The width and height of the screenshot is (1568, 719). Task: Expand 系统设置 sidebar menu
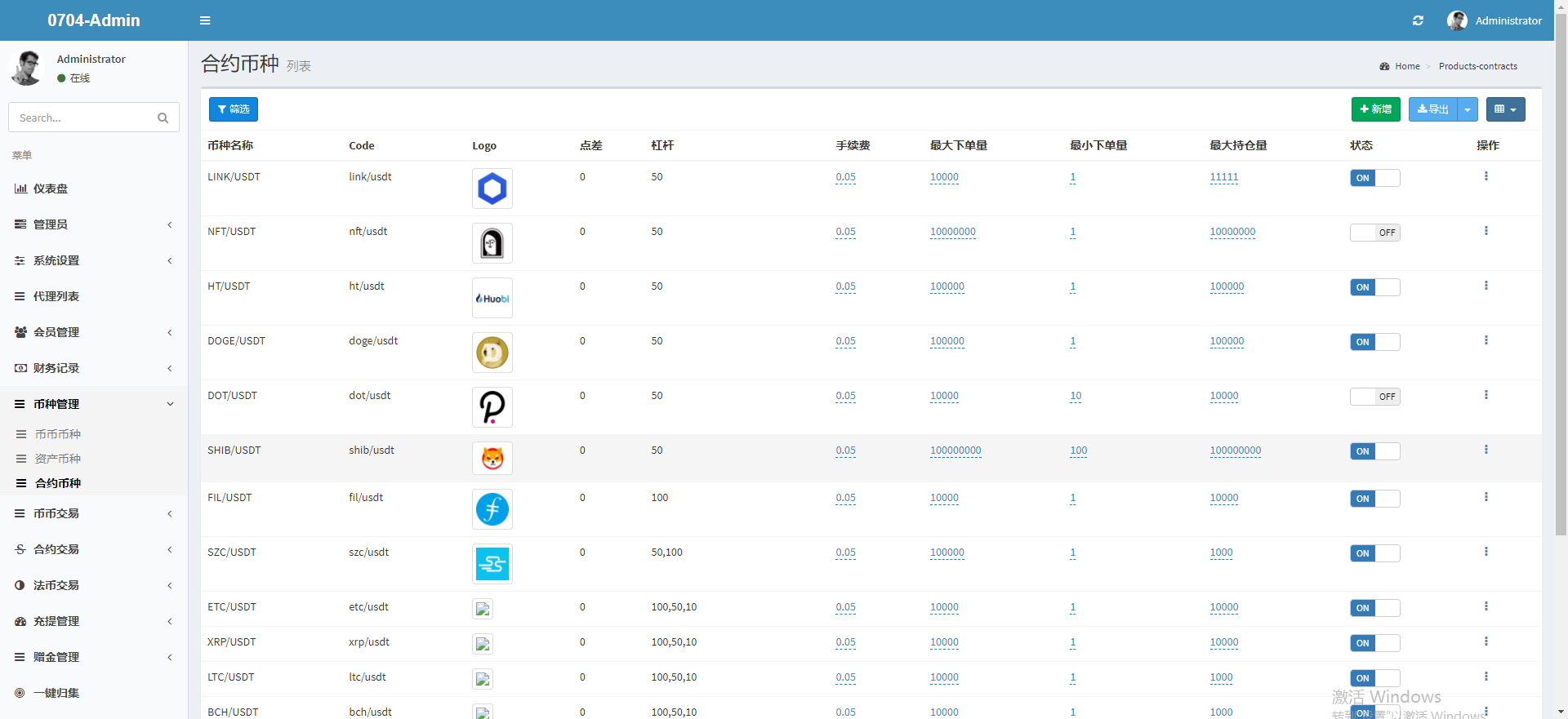click(94, 260)
